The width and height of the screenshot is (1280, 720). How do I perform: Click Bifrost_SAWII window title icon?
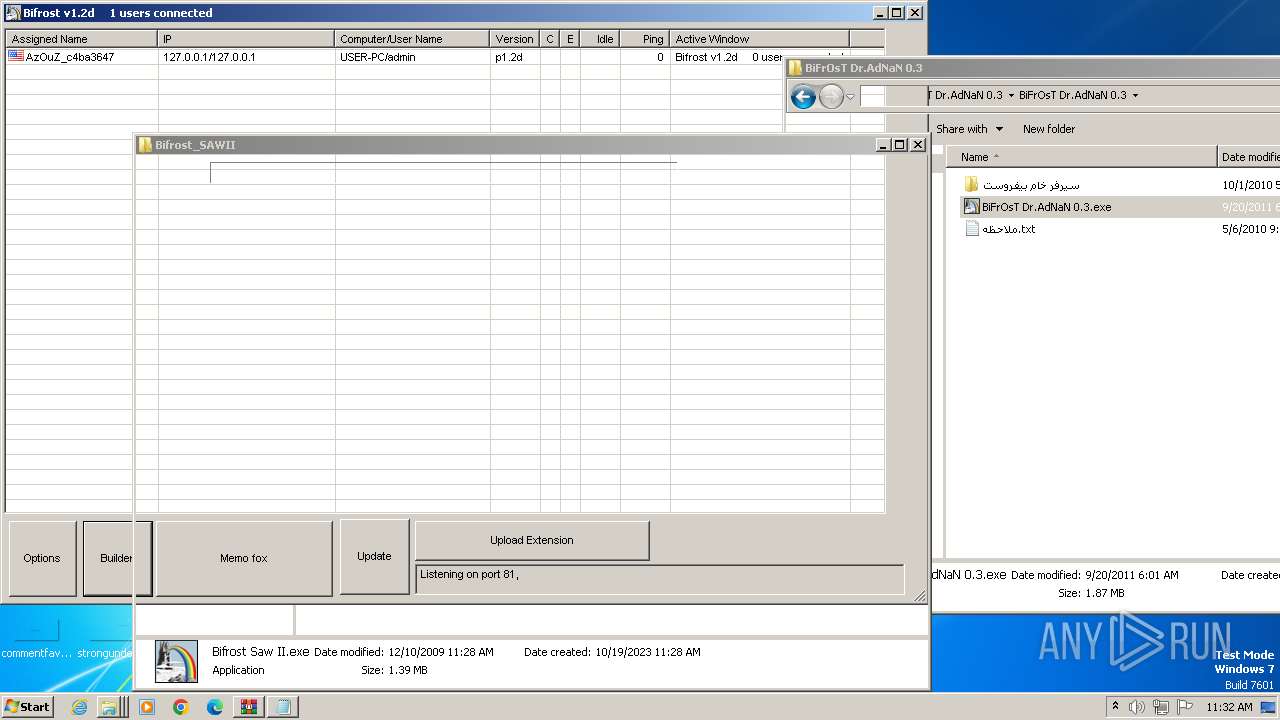[x=145, y=145]
